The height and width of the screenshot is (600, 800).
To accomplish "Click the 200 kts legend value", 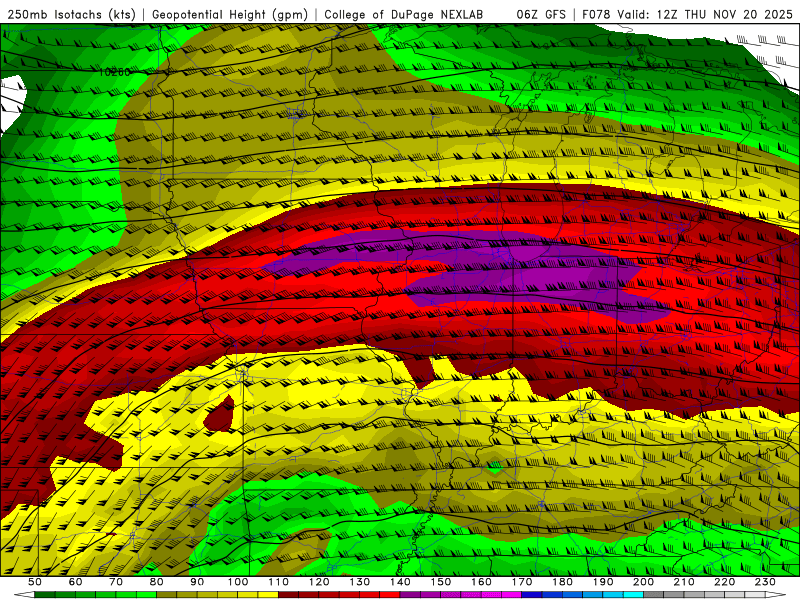I will point(644,582).
